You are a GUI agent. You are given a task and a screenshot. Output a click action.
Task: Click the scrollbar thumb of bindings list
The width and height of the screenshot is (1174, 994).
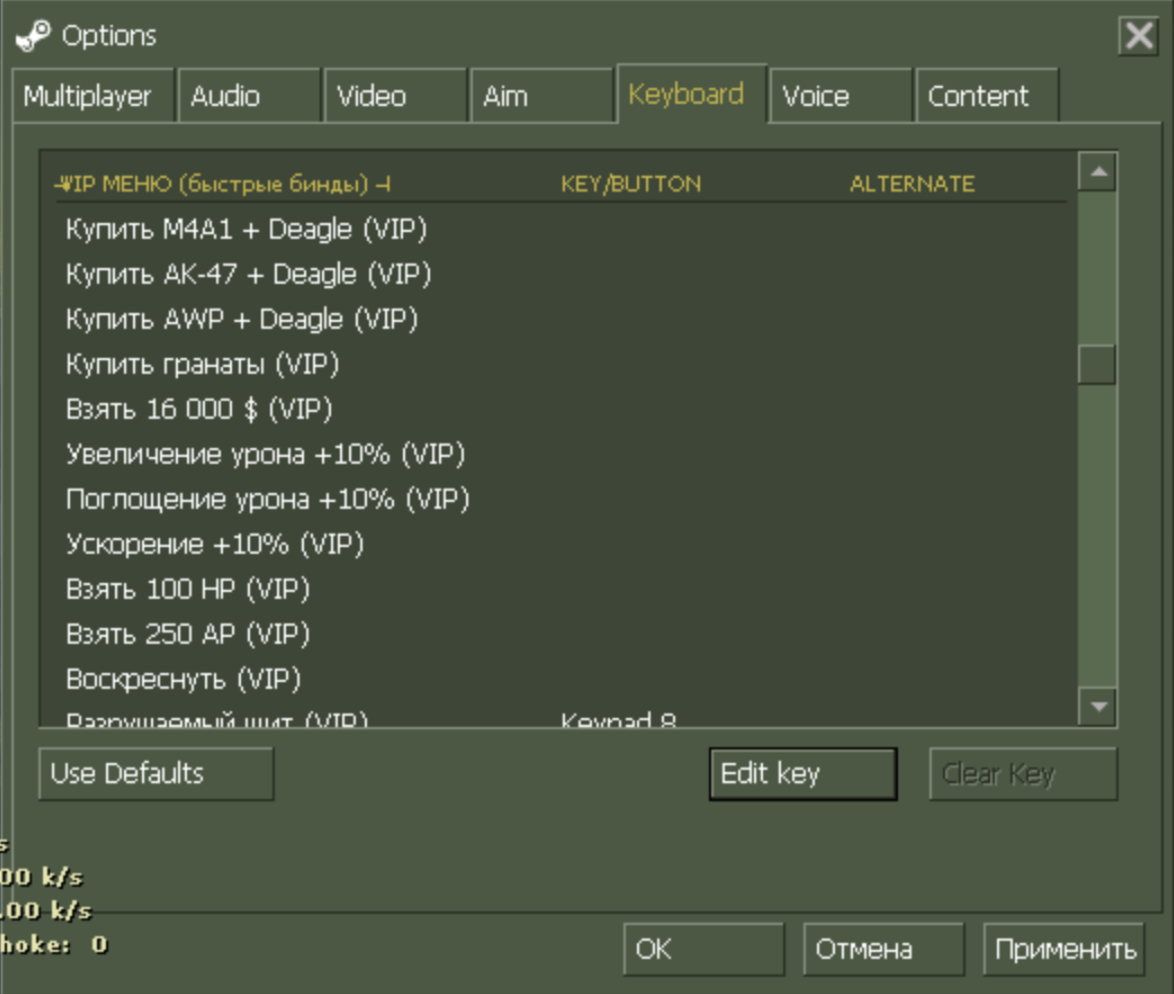pyautogui.click(x=1098, y=365)
